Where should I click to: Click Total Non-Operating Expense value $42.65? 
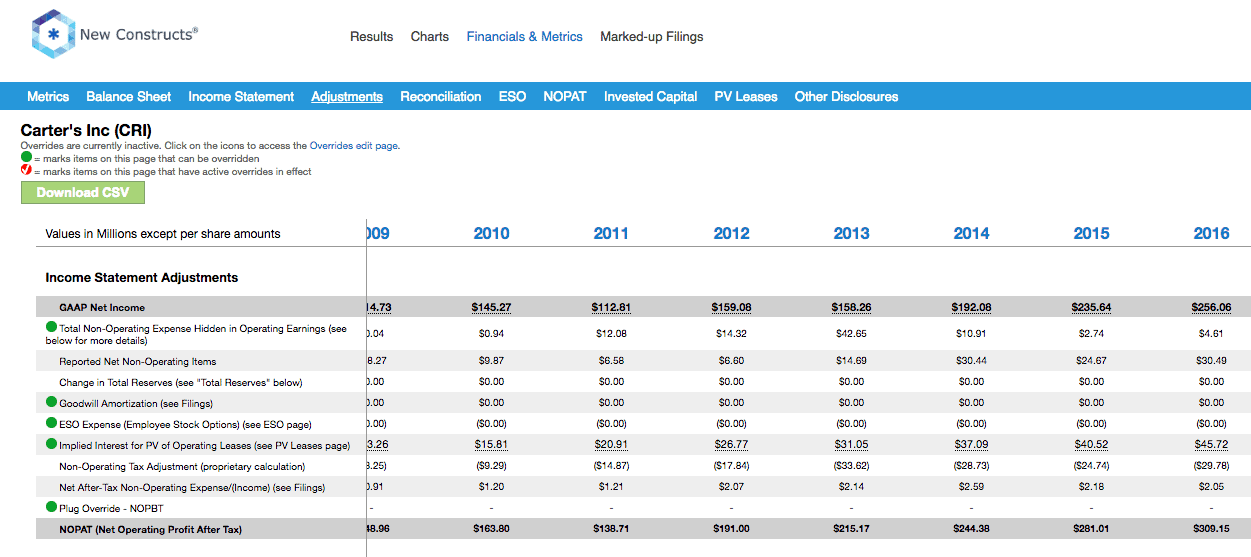tap(851, 333)
